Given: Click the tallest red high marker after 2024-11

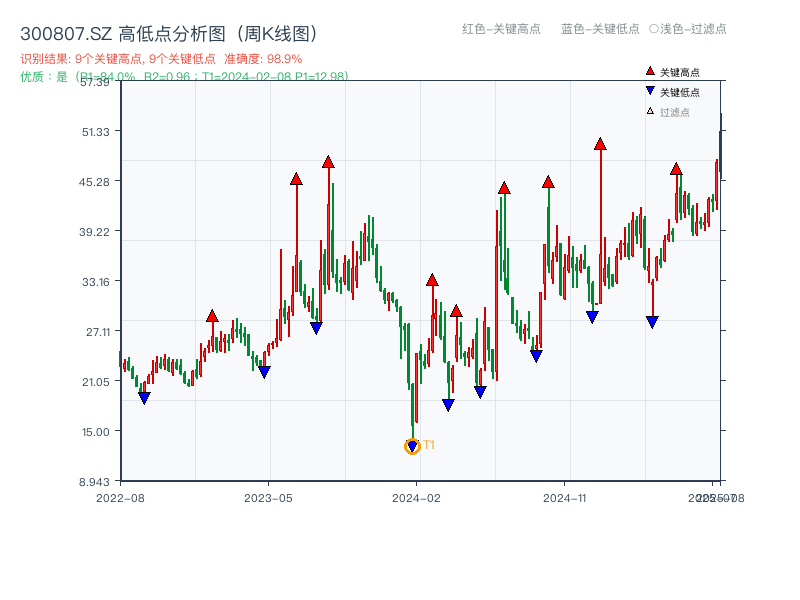Looking at the screenshot, I should tap(600, 144).
